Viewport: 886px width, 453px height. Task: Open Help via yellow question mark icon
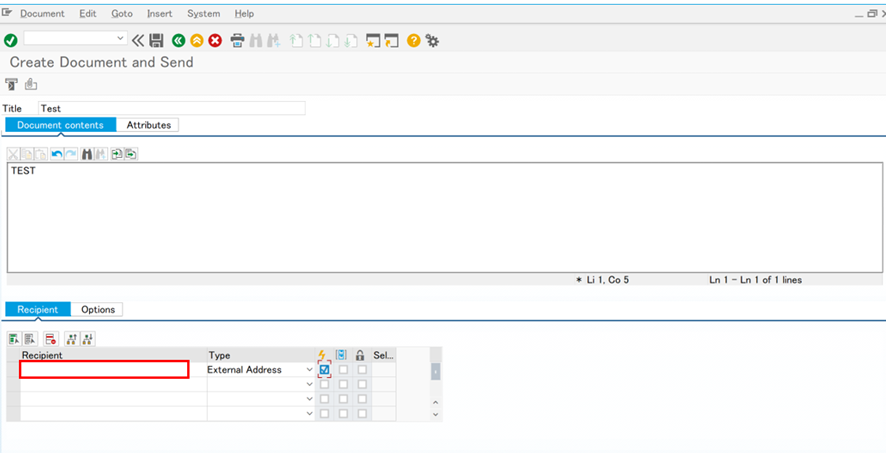(414, 40)
